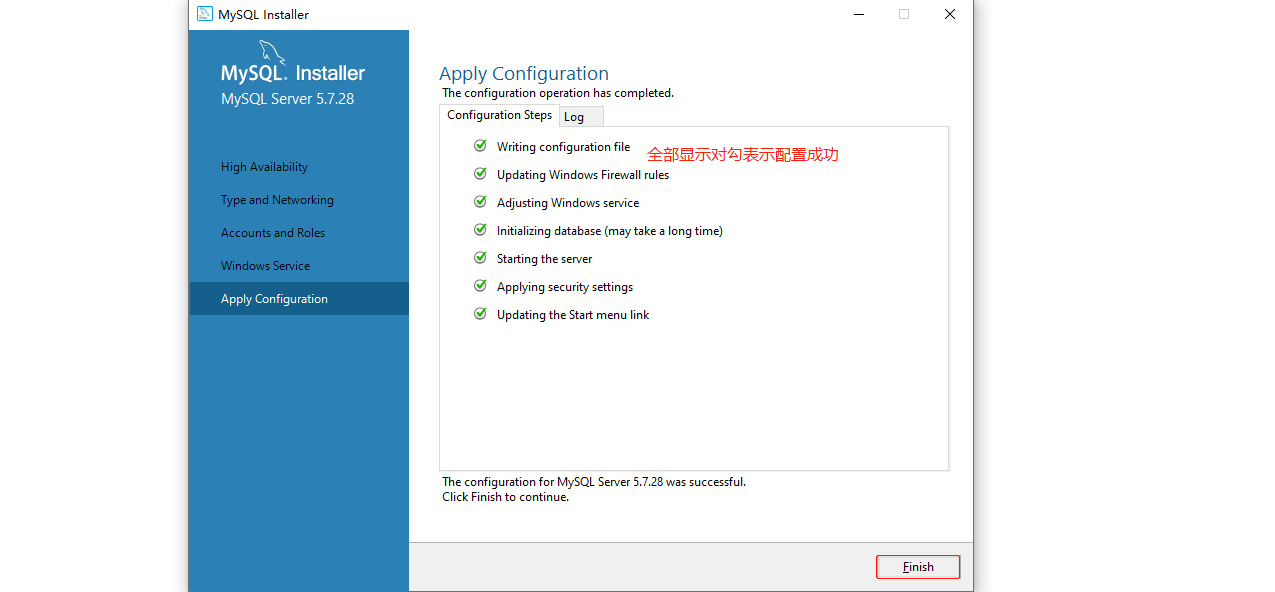Open High Availability in the sidebar
Viewport: 1275px width, 592px height.
(x=264, y=167)
